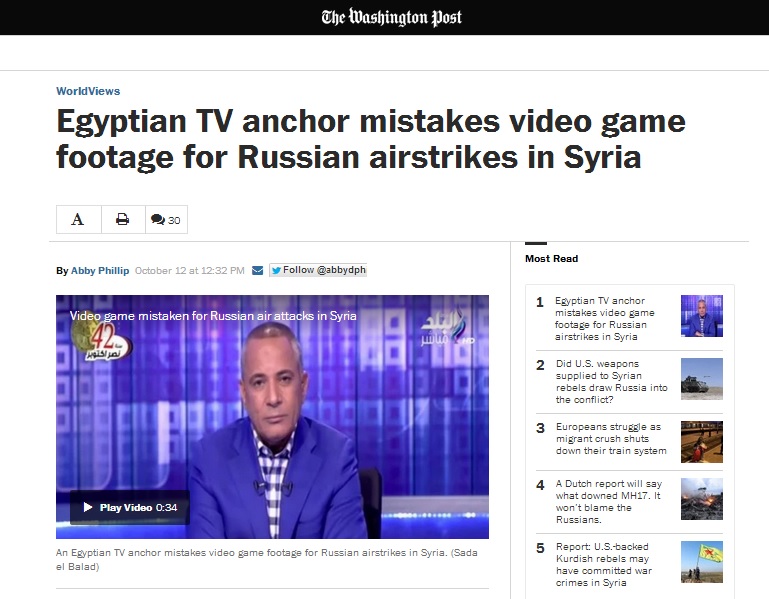Read 'A Dutch report will say' MH17 story
The height and width of the screenshot is (599, 769).
(609, 501)
